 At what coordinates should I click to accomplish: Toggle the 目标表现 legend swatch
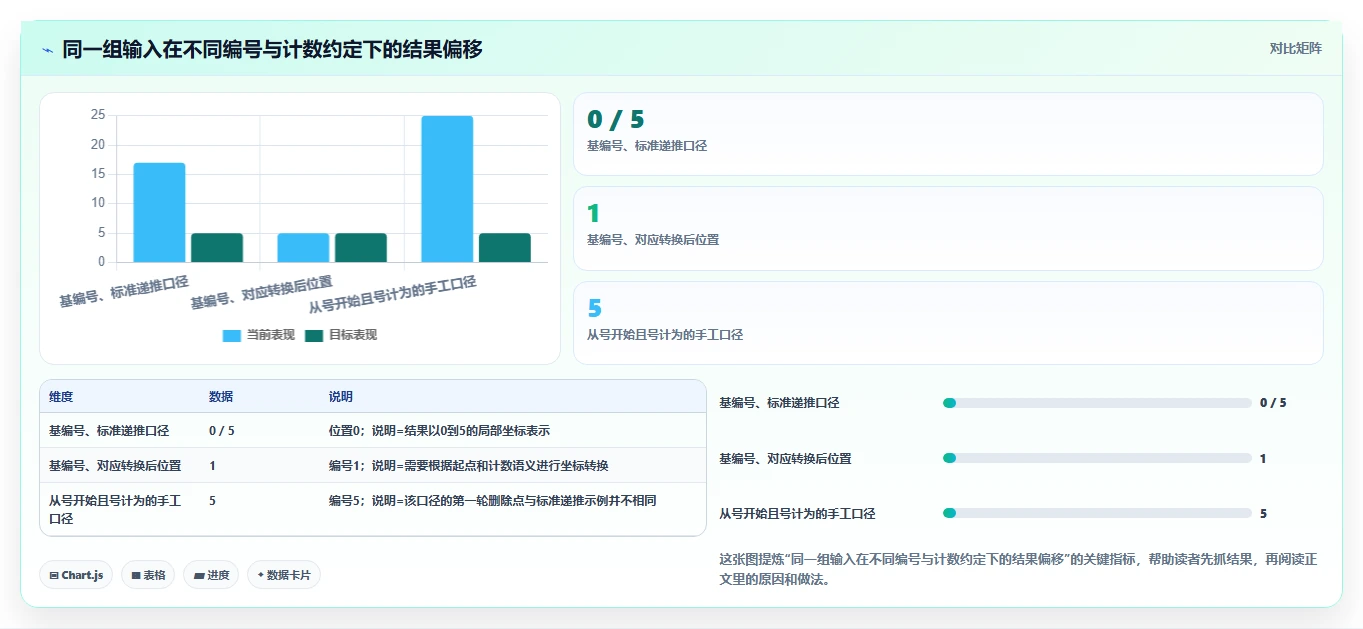click(x=314, y=335)
